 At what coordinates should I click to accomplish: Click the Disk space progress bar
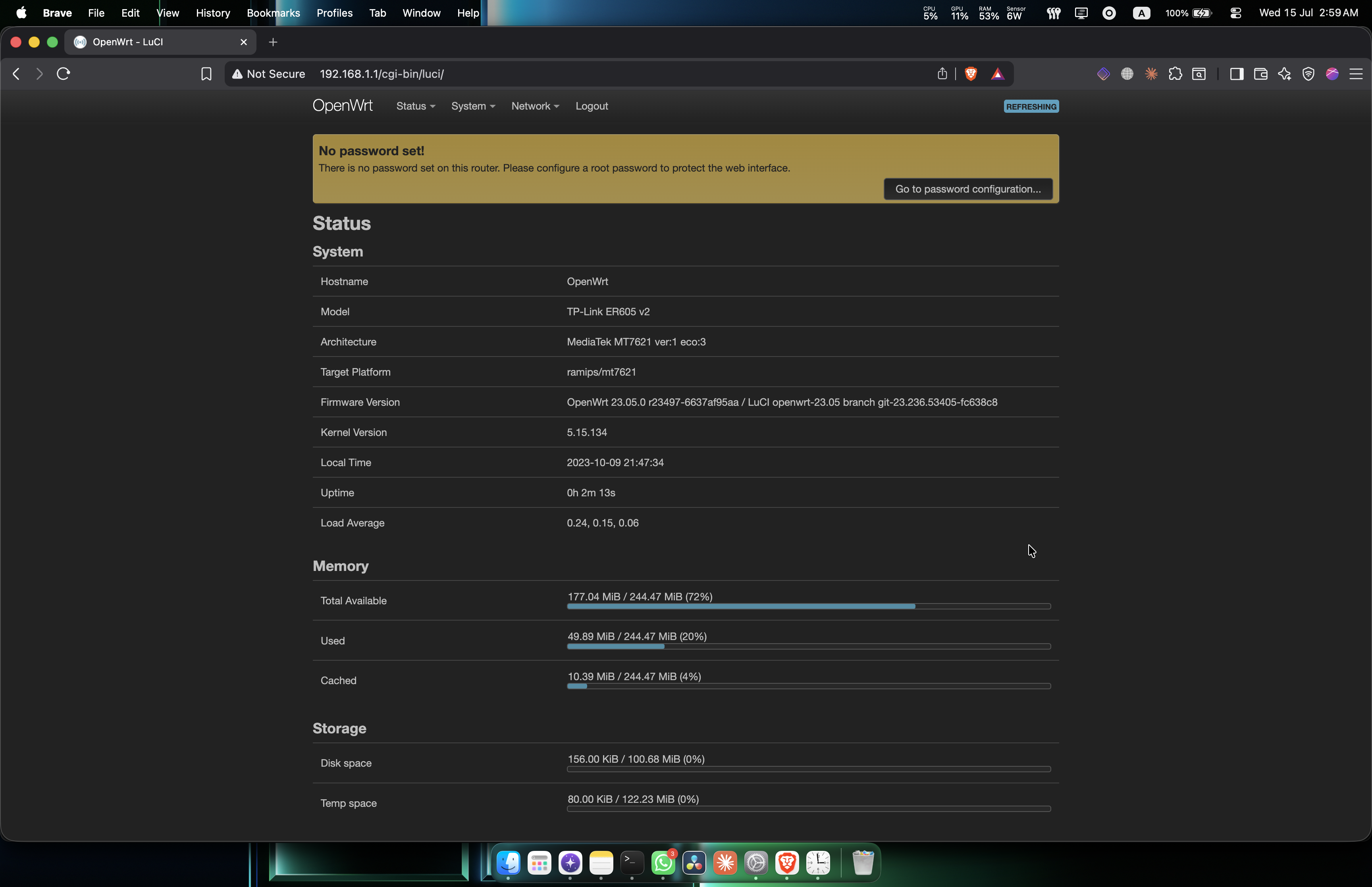pyautogui.click(x=808, y=769)
